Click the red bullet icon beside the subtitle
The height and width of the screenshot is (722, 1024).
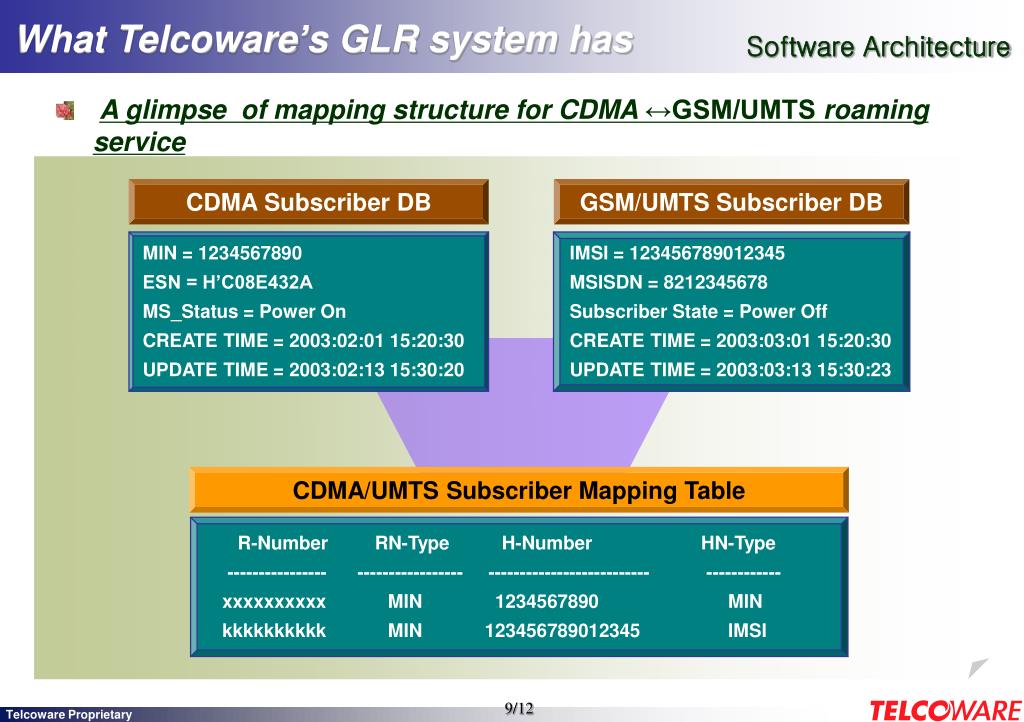pos(65,110)
